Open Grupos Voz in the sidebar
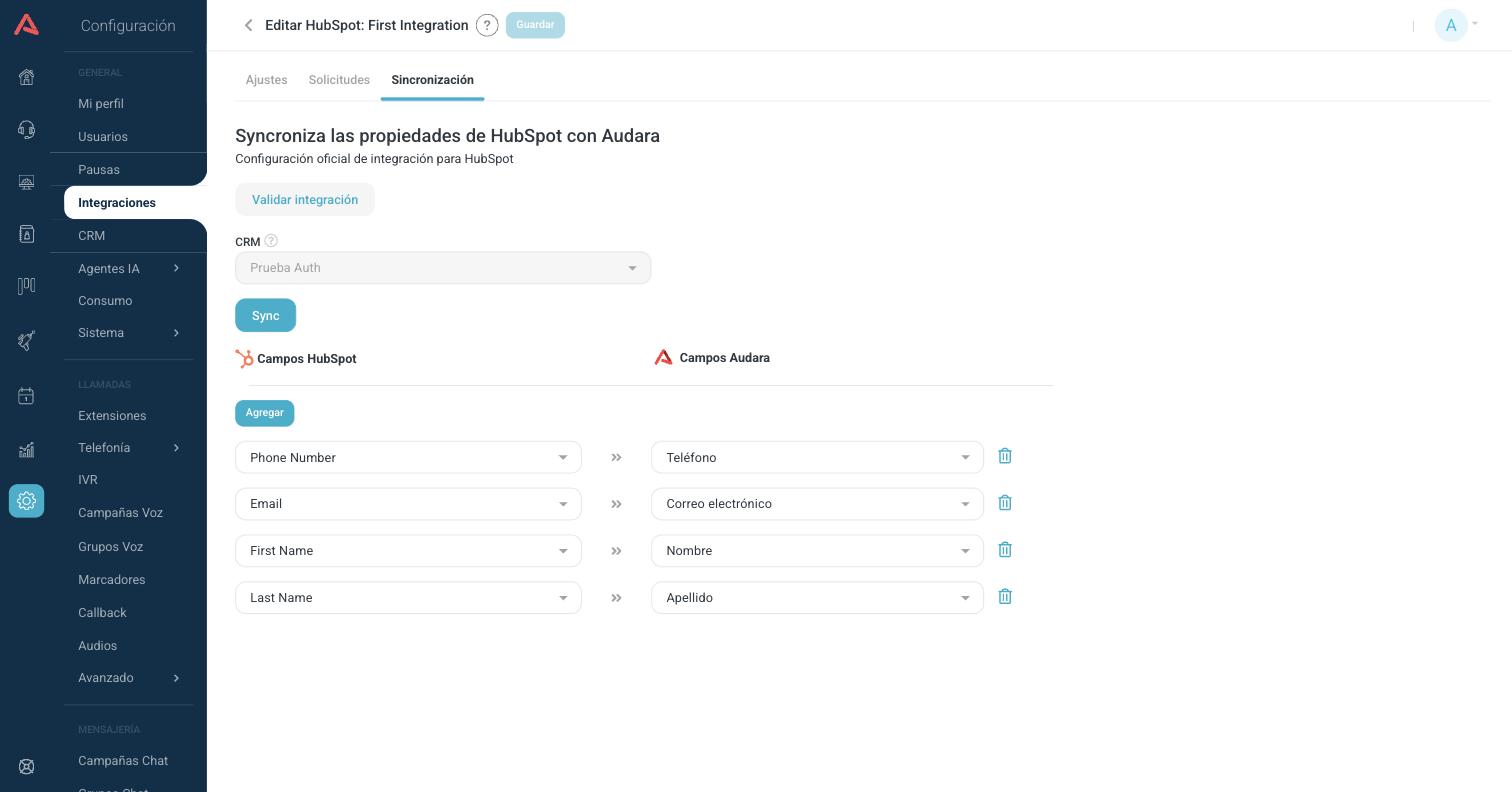 pyautogui.click(x=110, y=547)
